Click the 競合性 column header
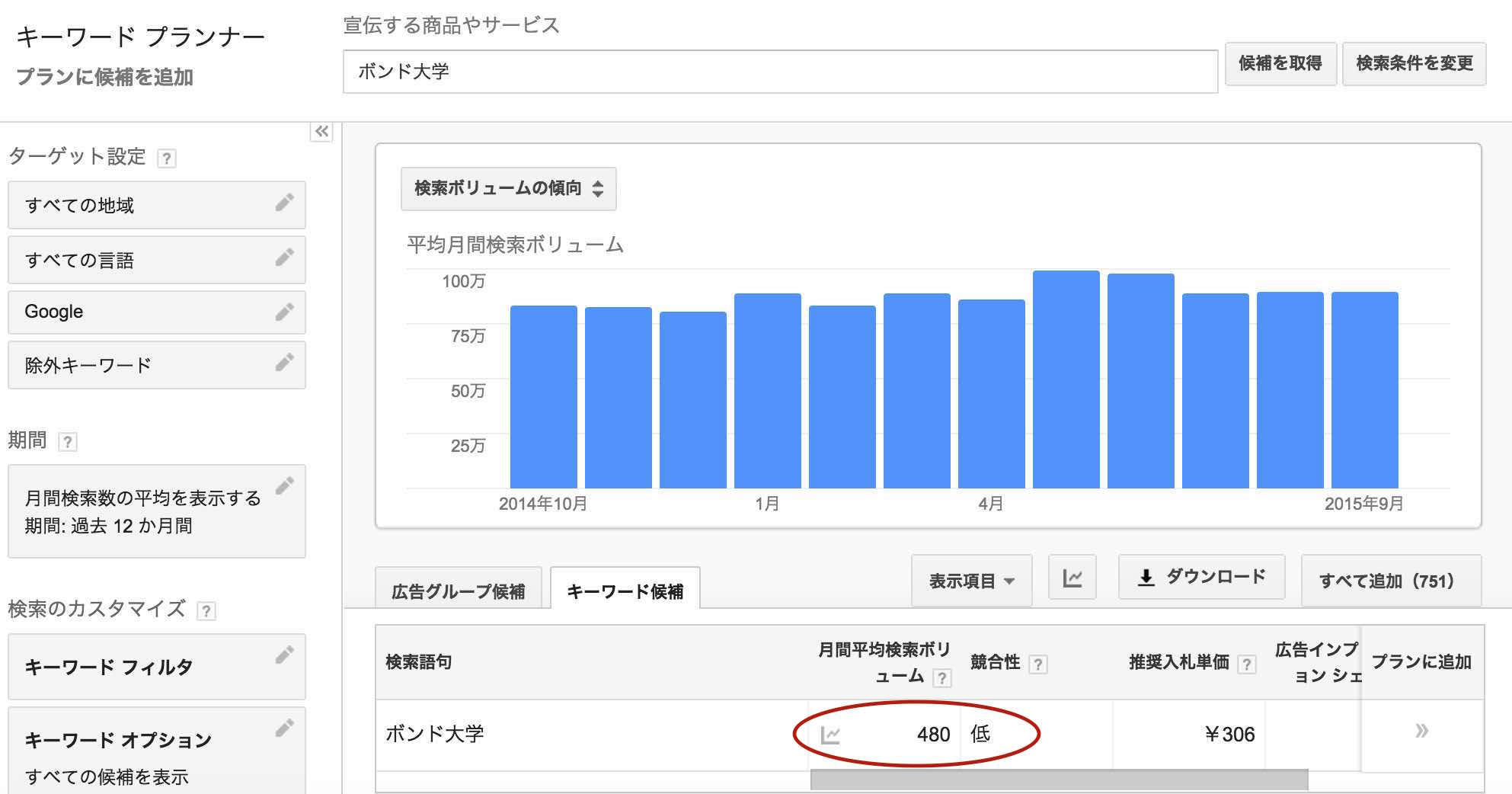1512x794 pixels. tap(995, 662)
